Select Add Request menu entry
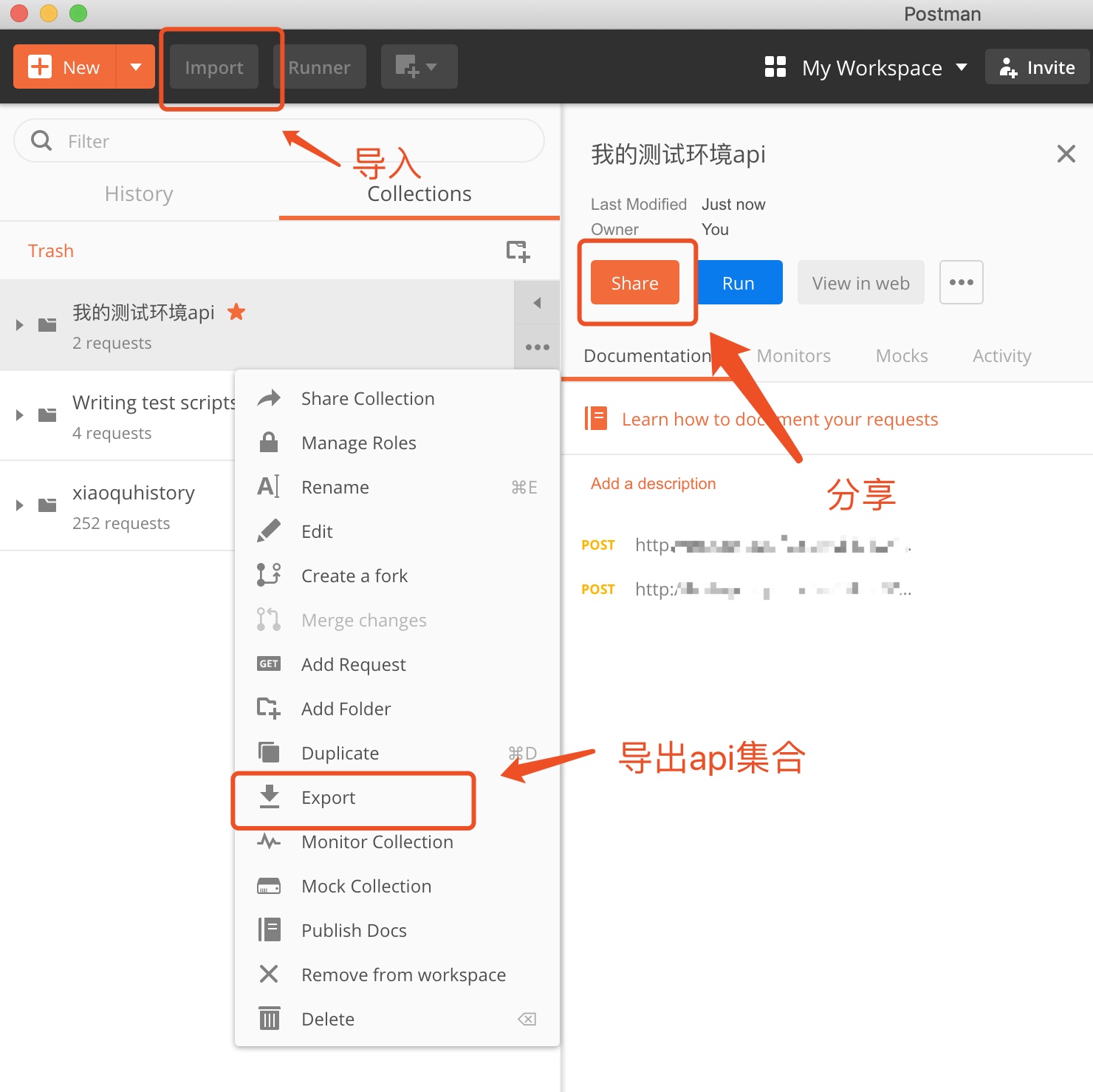The height and width of the screenshot is (1092, 1093). (397, 665)
